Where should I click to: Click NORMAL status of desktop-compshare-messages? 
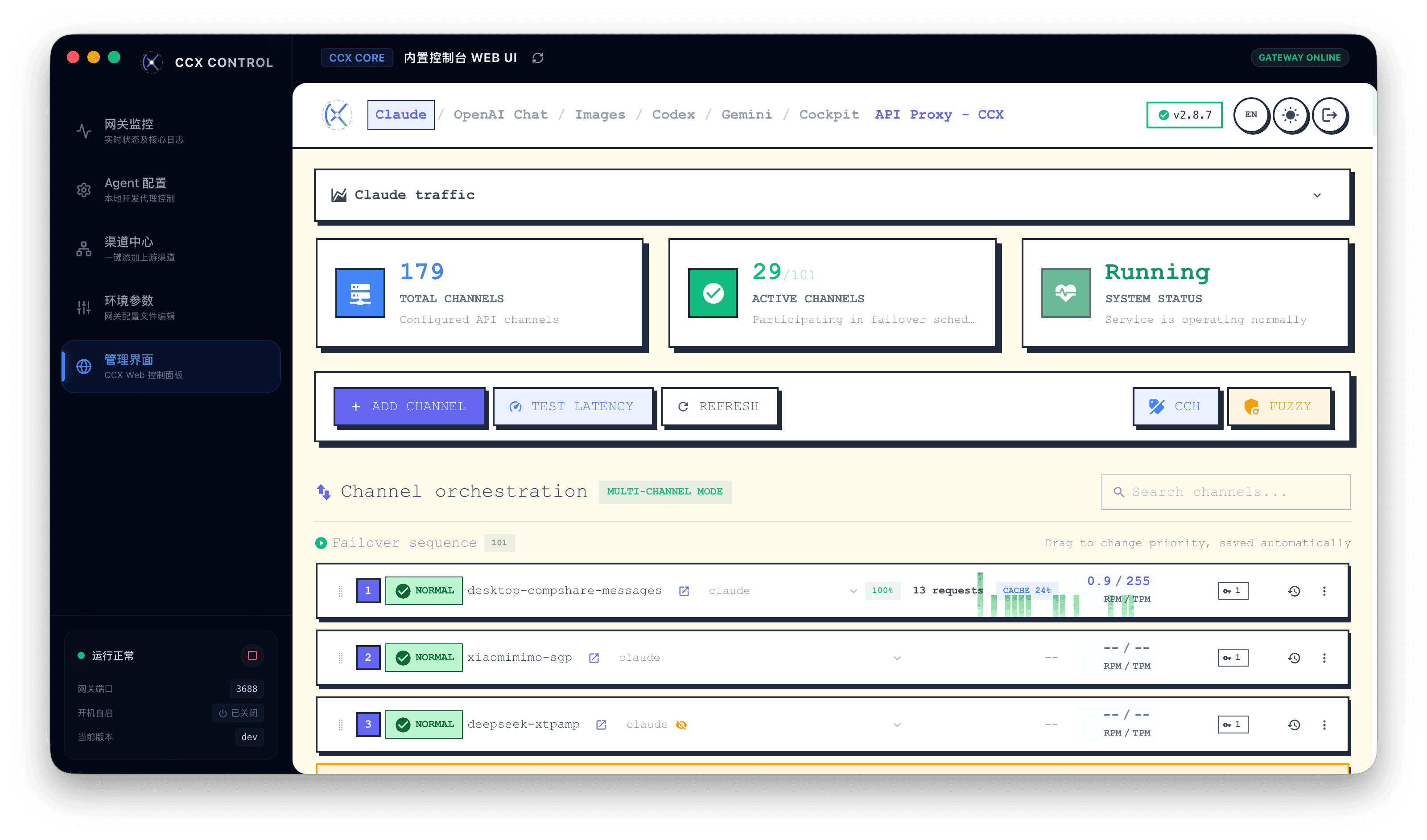[424, 591]
